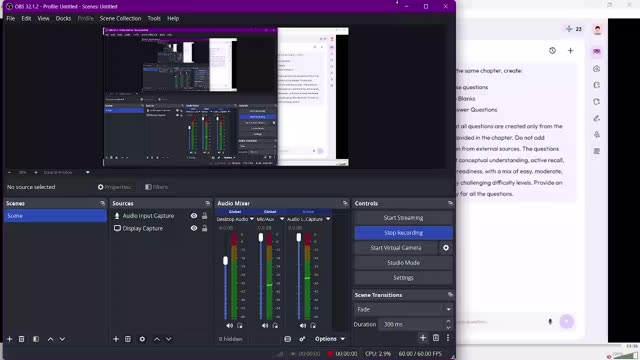Lock the Audio Input Capture source
This screenshot has height=360, width=640.
coord(204,216)
